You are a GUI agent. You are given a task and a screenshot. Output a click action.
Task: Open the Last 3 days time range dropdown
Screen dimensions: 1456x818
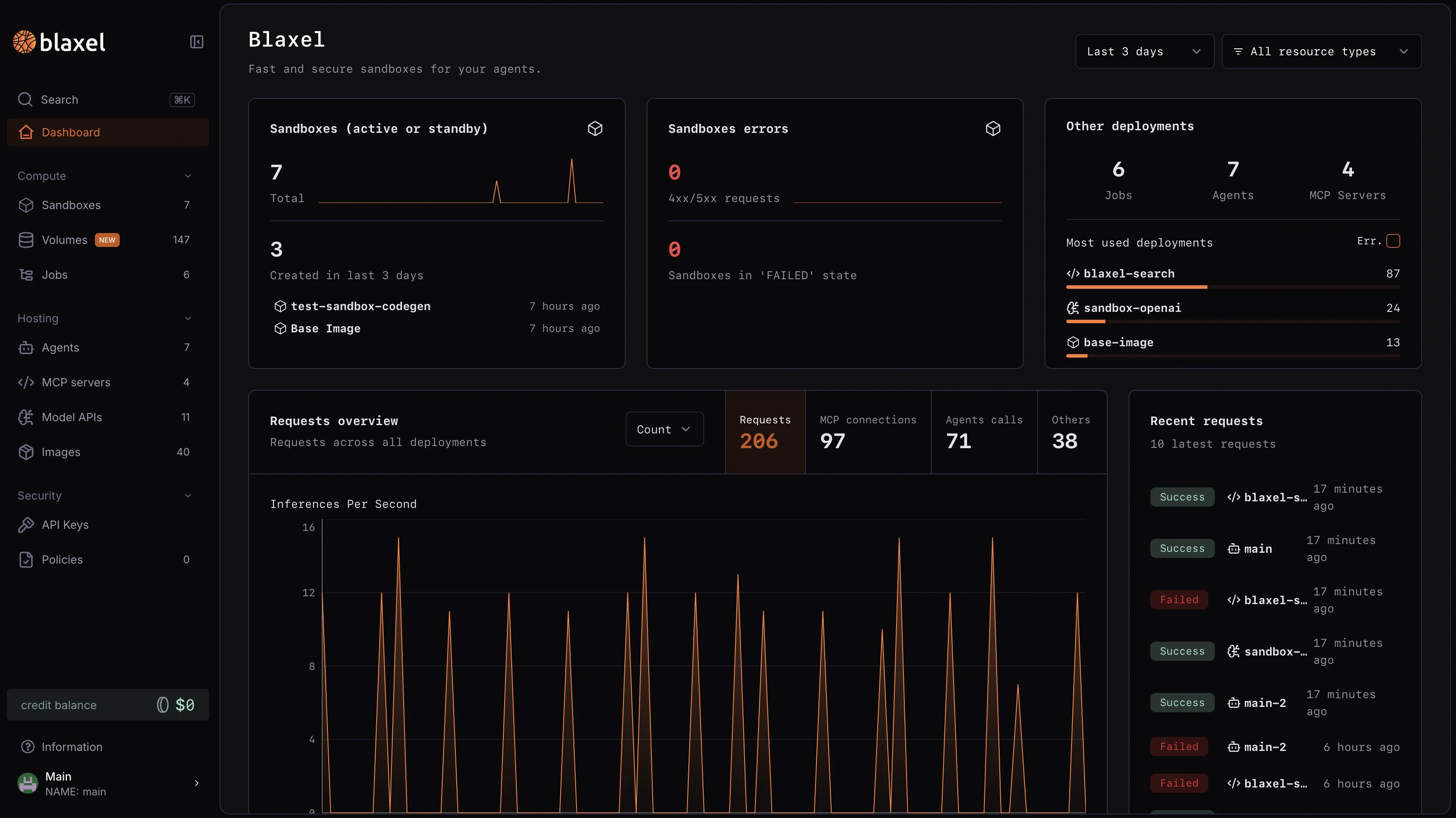click(x=1144, y=51)
